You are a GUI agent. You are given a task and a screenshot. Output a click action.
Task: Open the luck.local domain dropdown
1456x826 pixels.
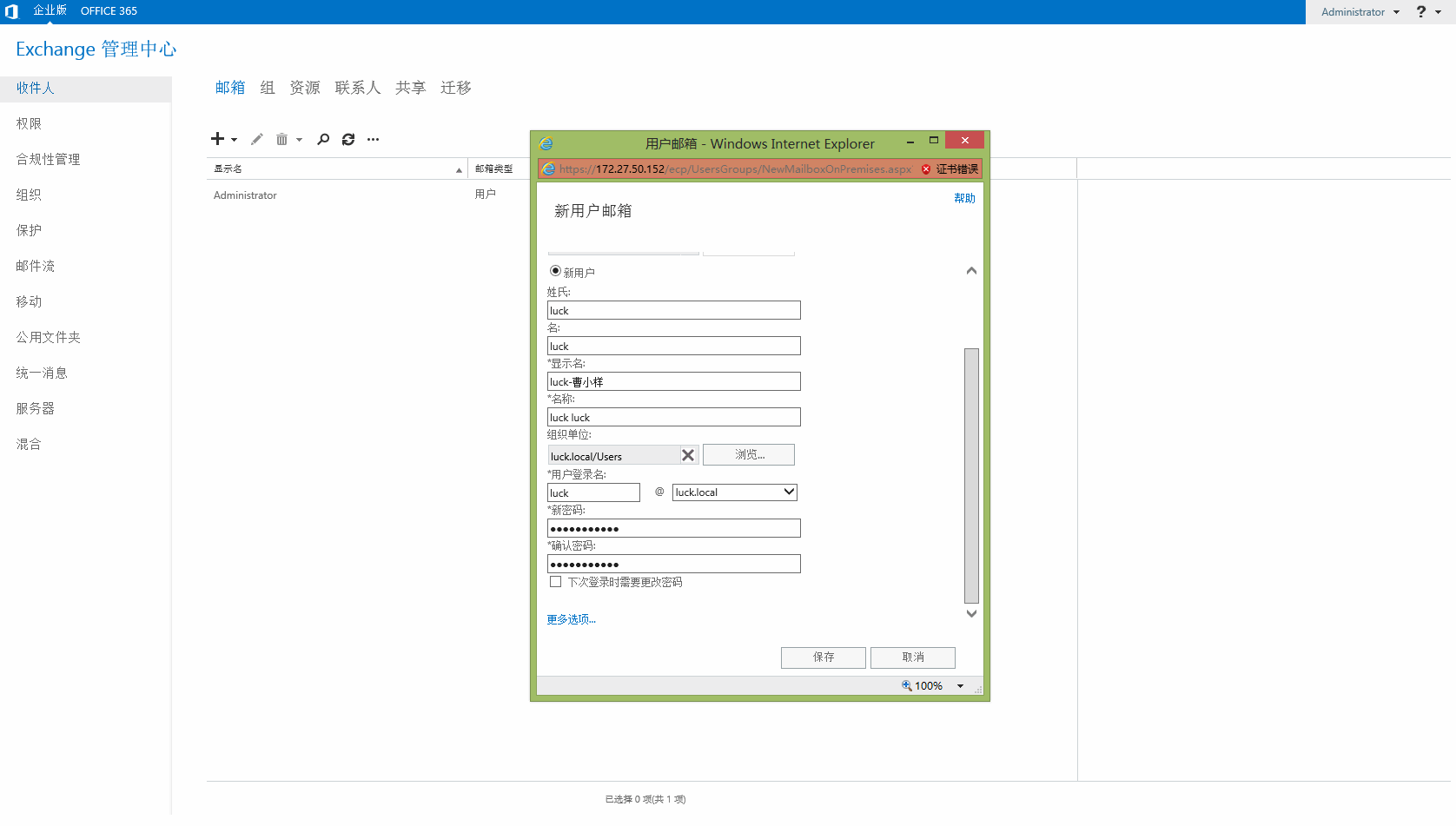pos(735,492)
